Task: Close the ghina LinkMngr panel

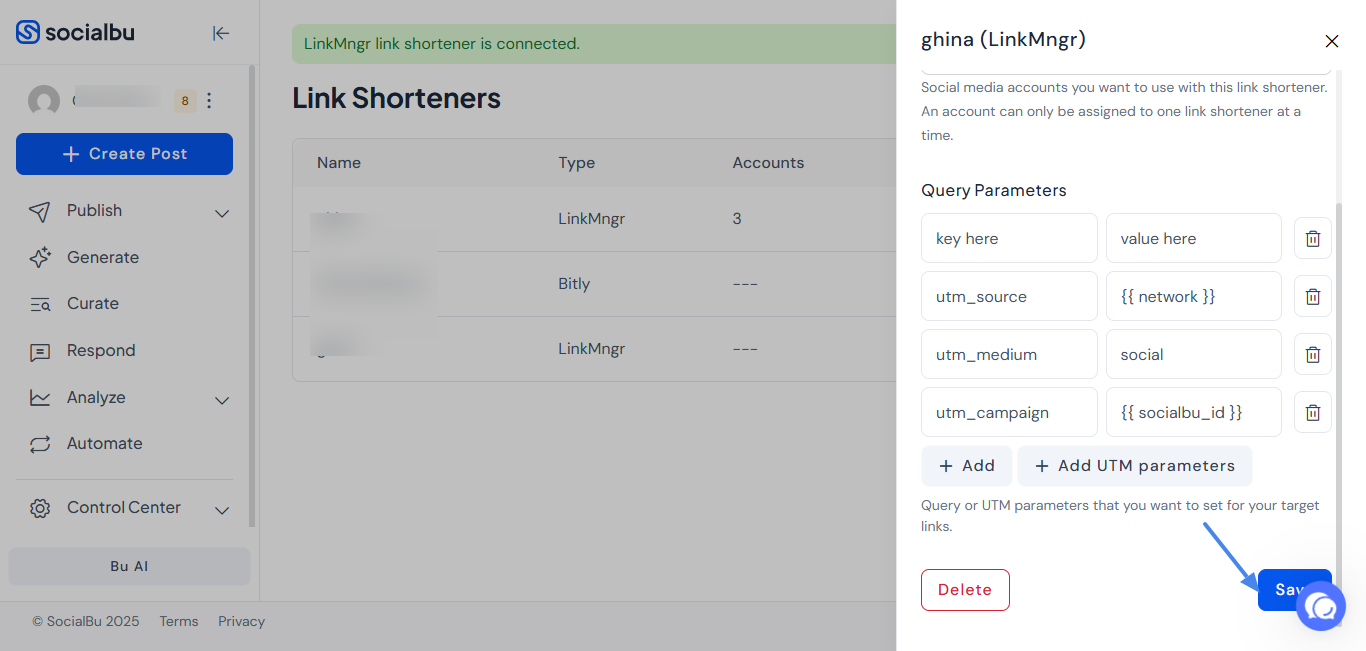Action: (x=1331, y=41)
